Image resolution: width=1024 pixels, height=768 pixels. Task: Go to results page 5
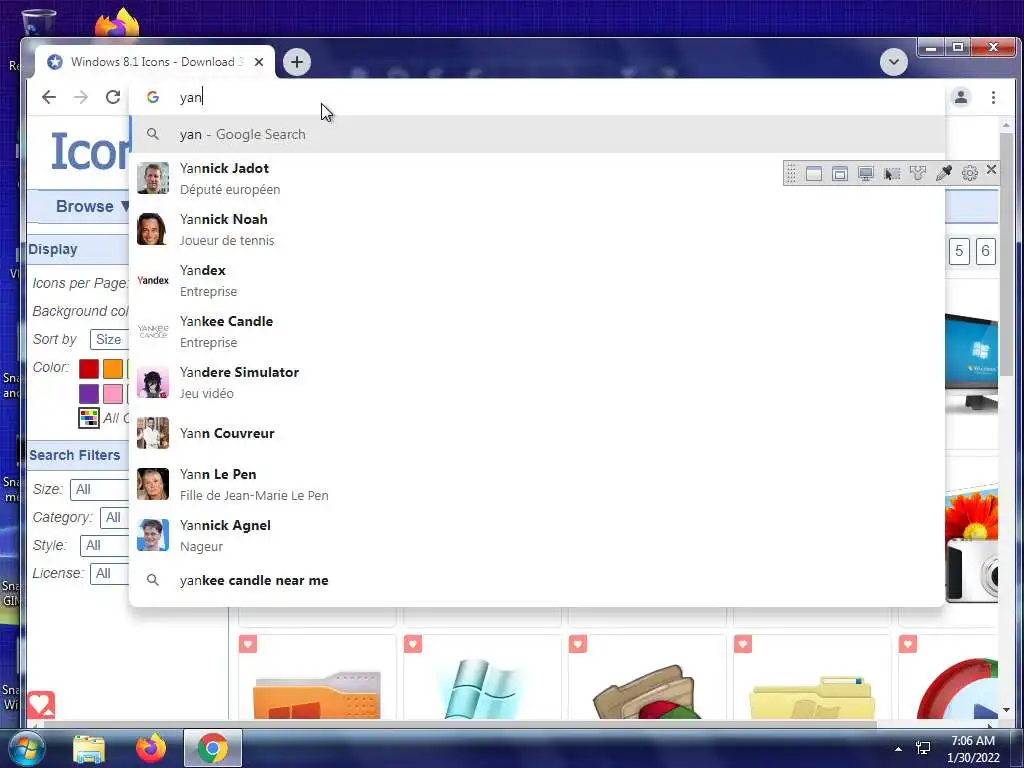[x=959, y=251]
